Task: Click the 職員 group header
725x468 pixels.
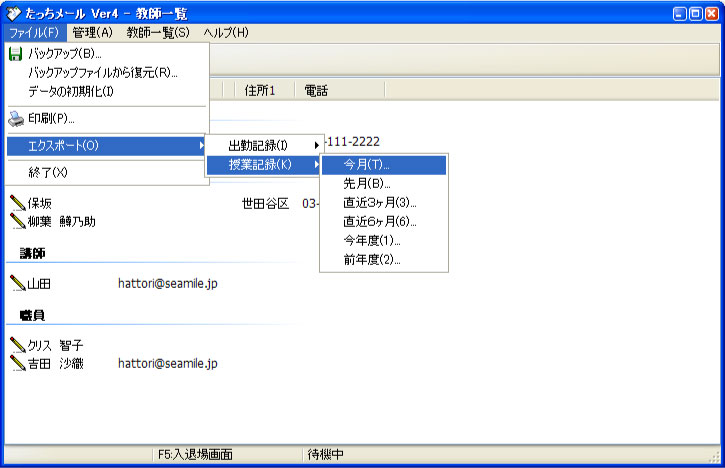Action: click(32, 315)
